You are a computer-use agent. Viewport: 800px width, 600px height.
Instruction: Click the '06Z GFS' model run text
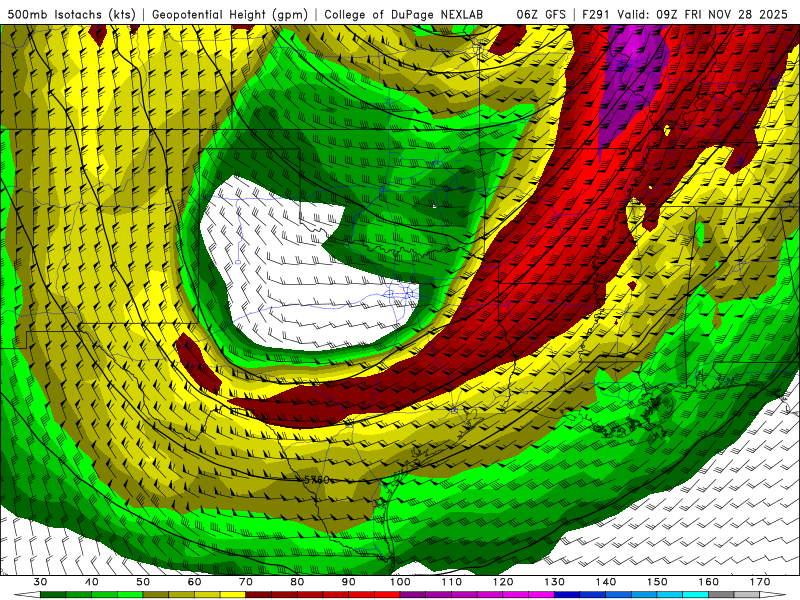click(x=541, y=14)
